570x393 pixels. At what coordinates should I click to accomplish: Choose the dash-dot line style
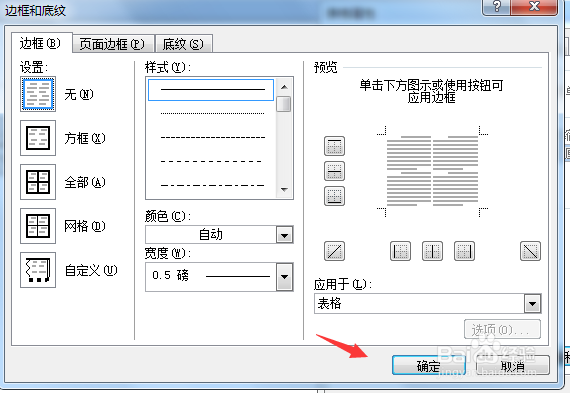pyautogui.click(x=212, y=185)
